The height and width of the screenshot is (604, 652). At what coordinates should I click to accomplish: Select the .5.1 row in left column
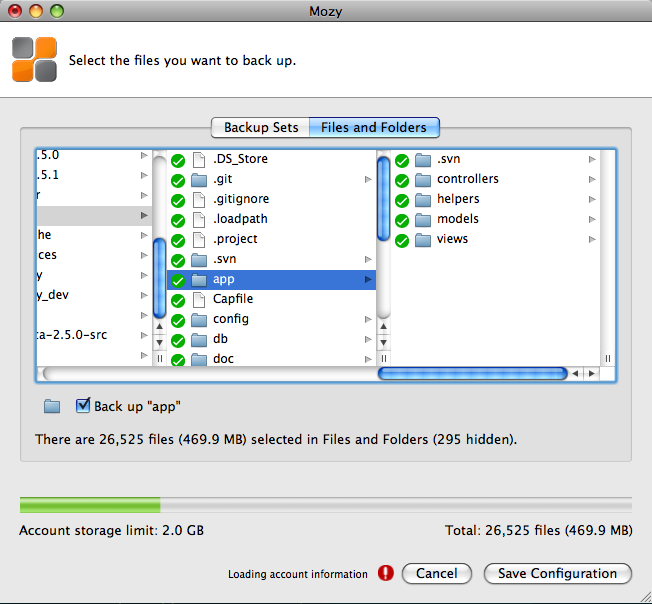[x=94, y=175]
